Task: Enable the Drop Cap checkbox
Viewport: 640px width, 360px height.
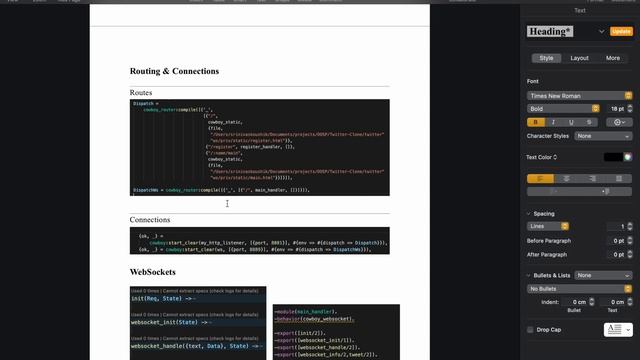Action: tap(530, 330)
